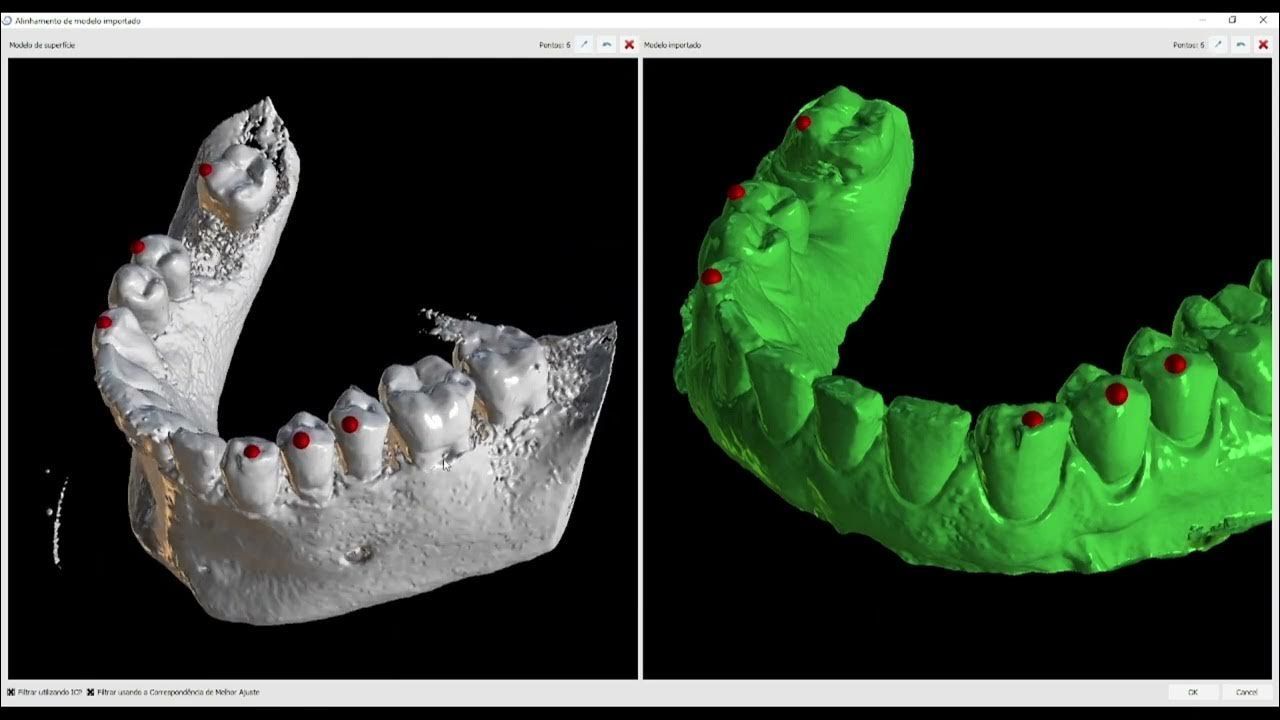Undo last point in the surface model panel
Image resolution: width=1280 pixels, height=720 pixels.
click(607, 45)
